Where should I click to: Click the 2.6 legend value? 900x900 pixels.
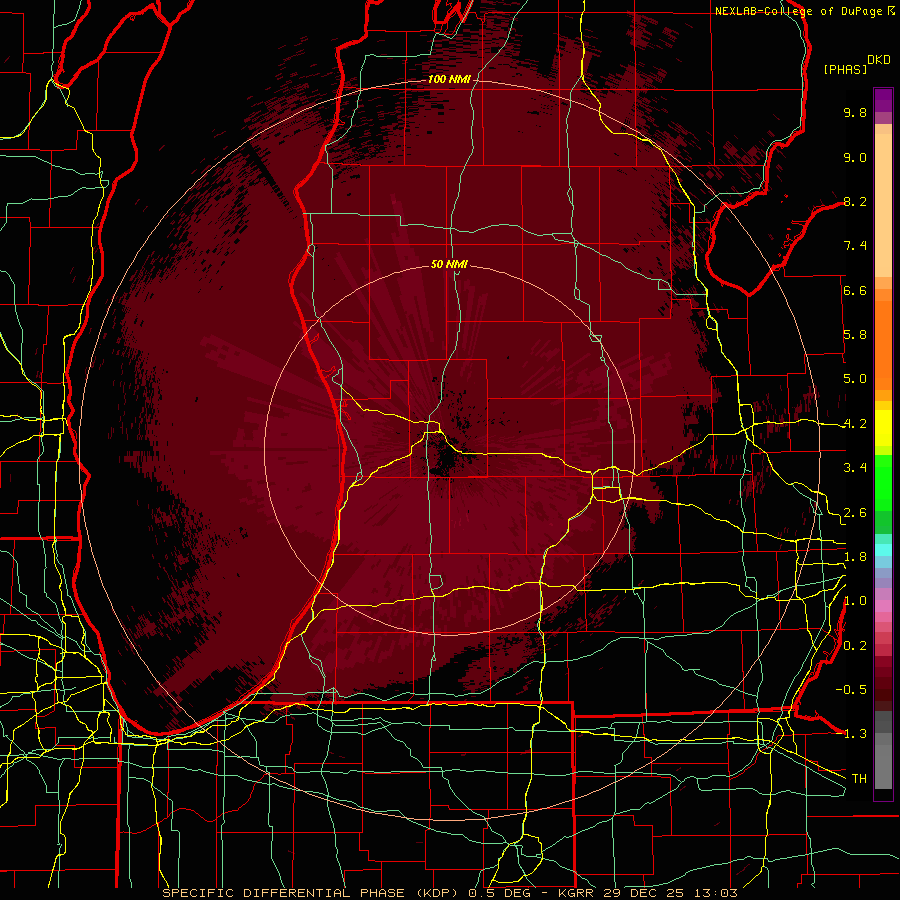pyautogui.click(x=855, y=513)
